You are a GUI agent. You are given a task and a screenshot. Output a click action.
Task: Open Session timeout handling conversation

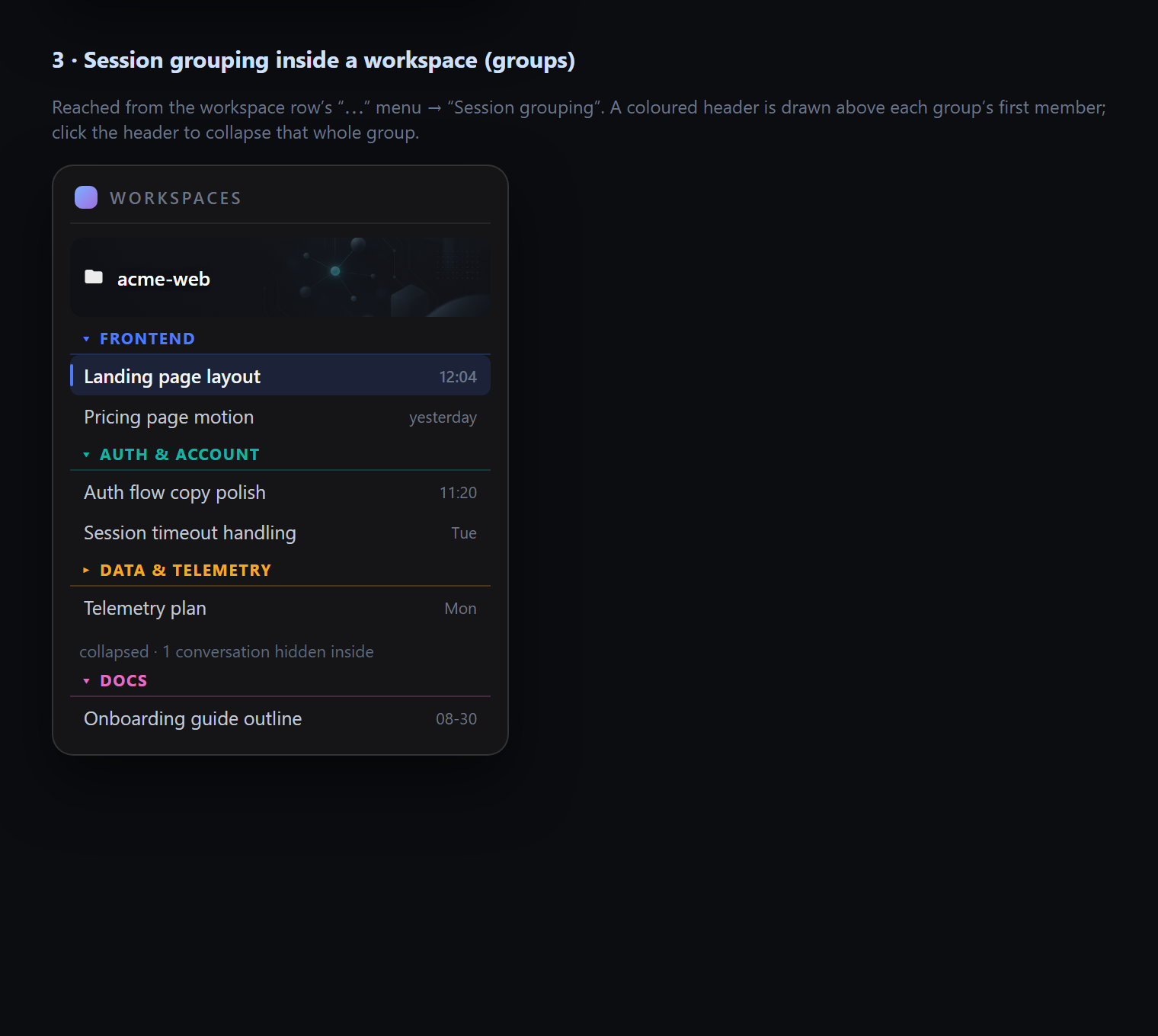[x=280, y=533]
